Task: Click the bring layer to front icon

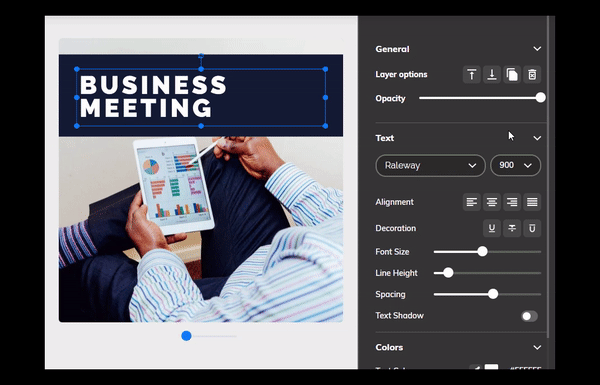Action: point(472,74)
